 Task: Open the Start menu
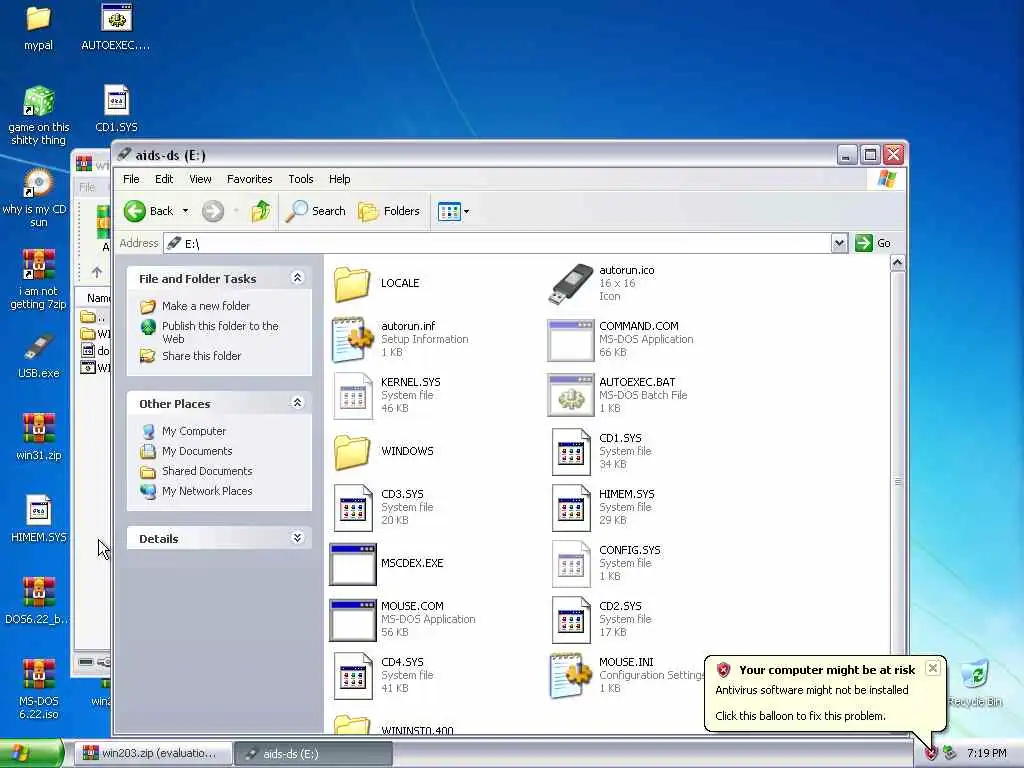(x=31, y=753)
